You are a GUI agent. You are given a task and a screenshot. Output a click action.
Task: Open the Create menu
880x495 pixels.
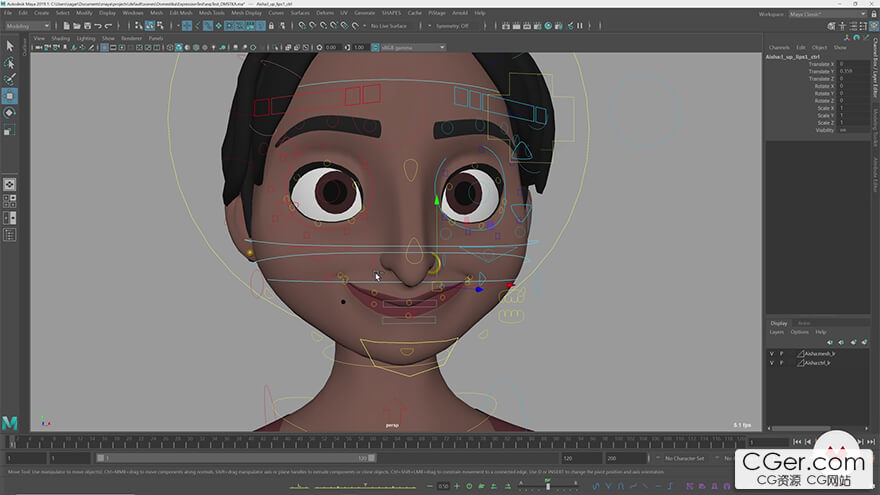point(42,13)
